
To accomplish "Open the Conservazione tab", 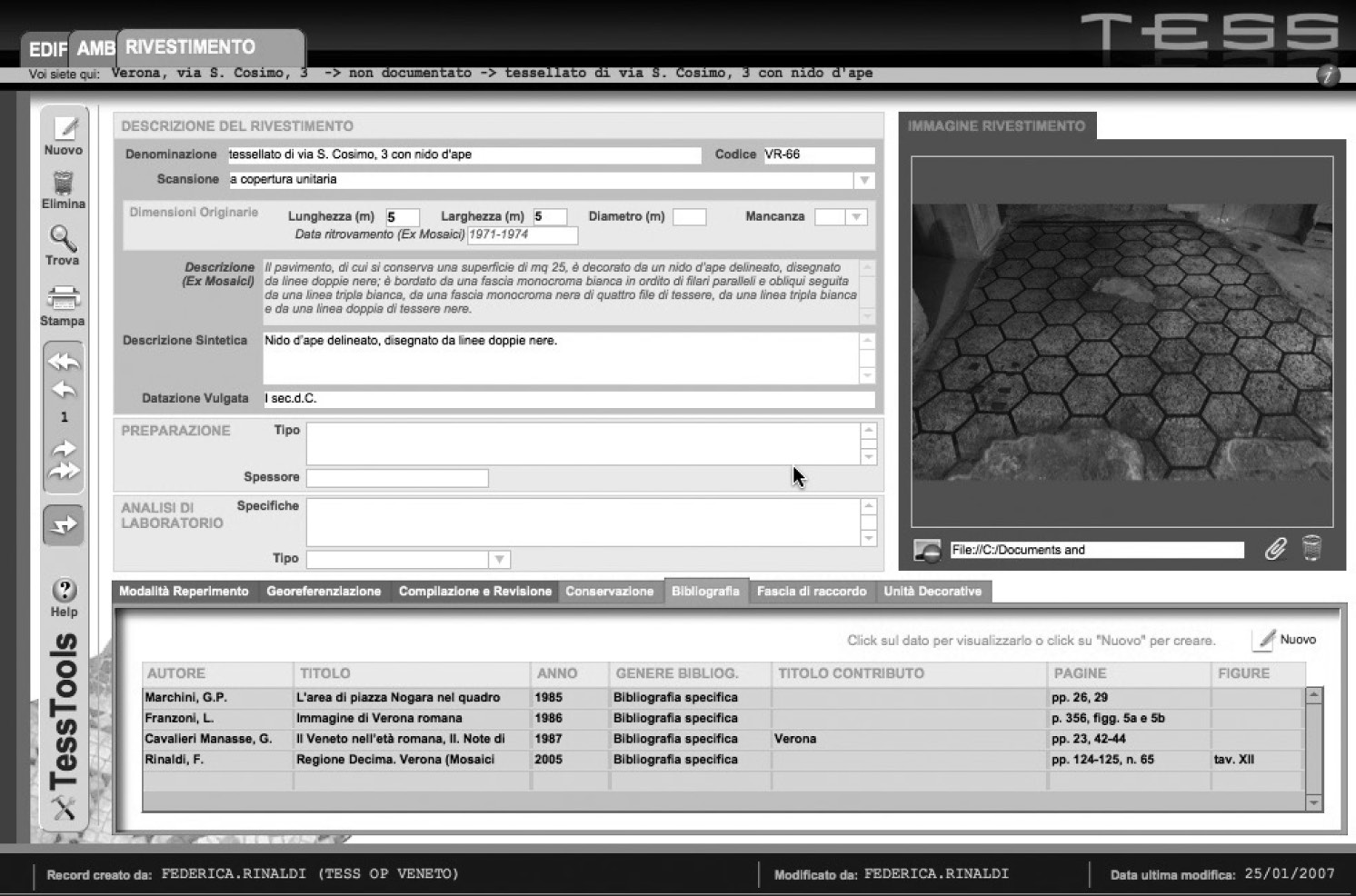I will tap(609, 592).
